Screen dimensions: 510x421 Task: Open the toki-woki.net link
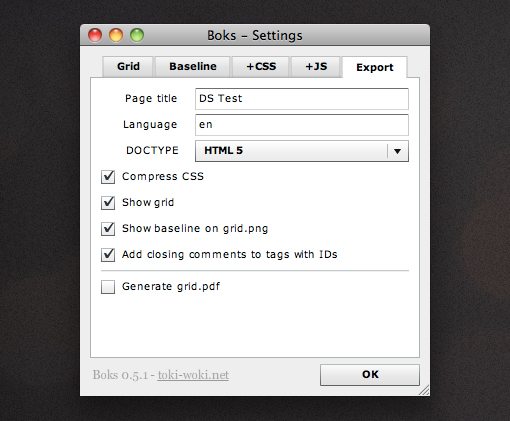[193, 375]
